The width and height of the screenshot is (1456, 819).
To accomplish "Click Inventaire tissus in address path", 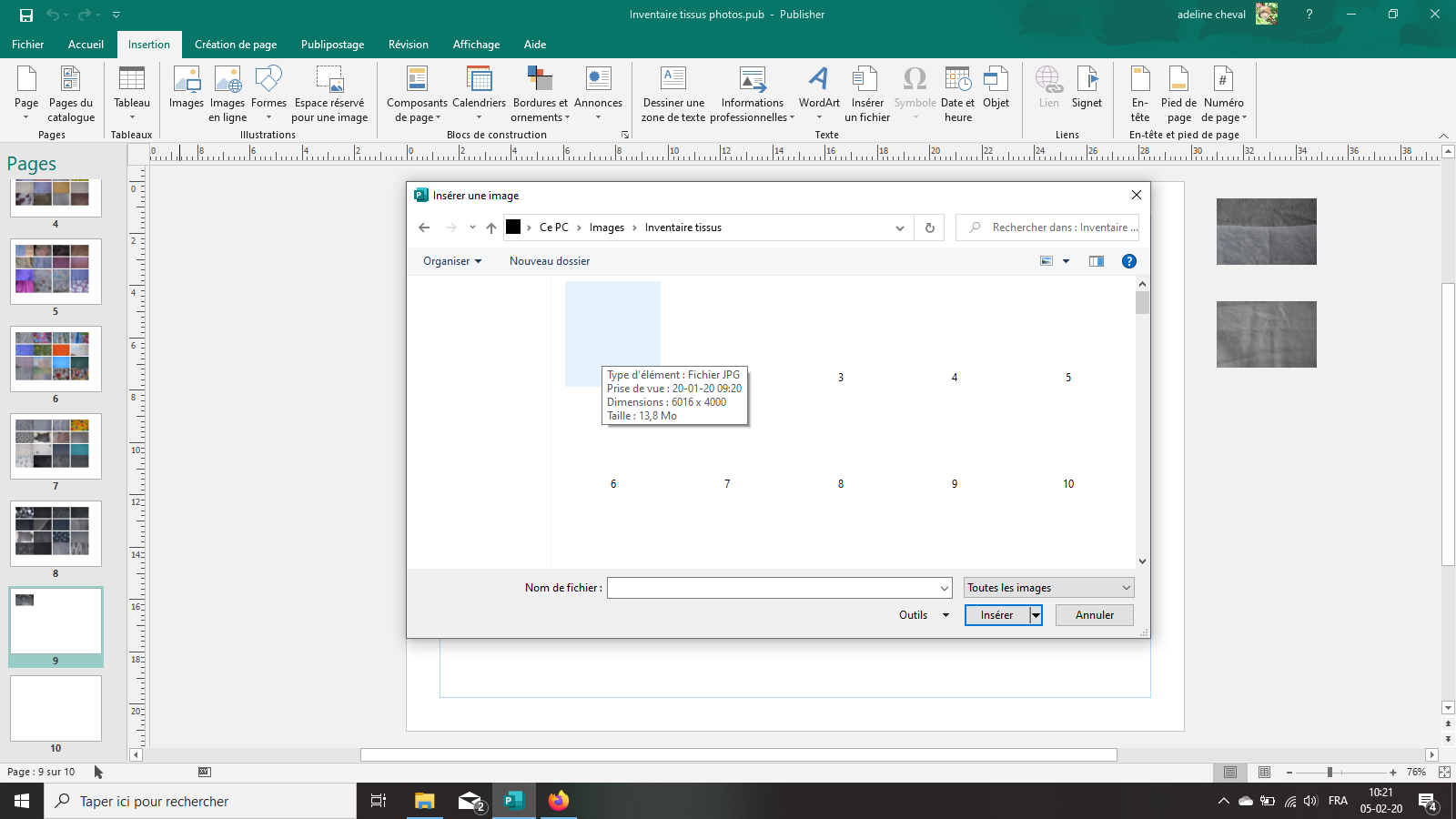I will pyautogui.click(x=683, y=227).
